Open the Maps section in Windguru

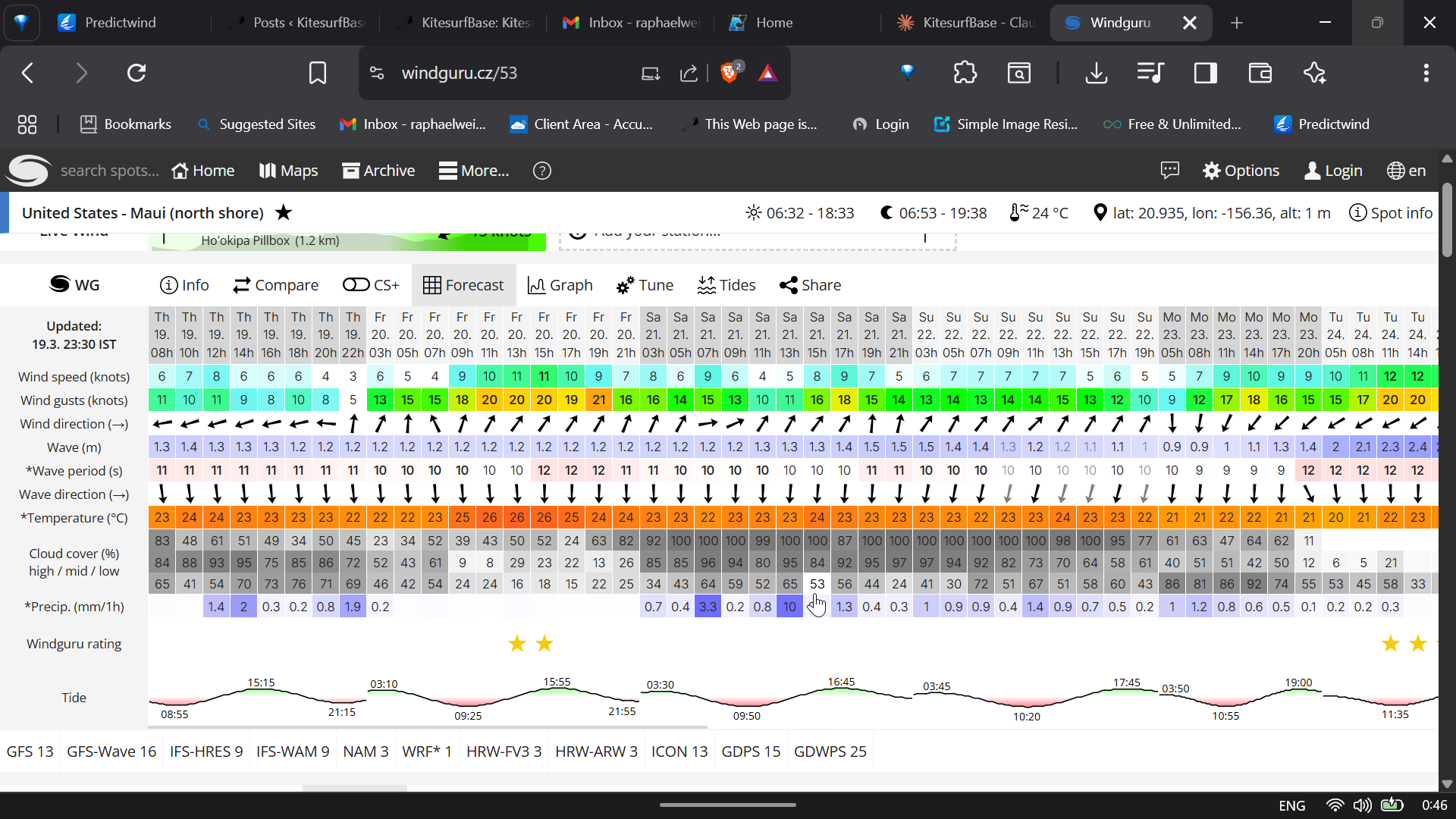point(287,170)
